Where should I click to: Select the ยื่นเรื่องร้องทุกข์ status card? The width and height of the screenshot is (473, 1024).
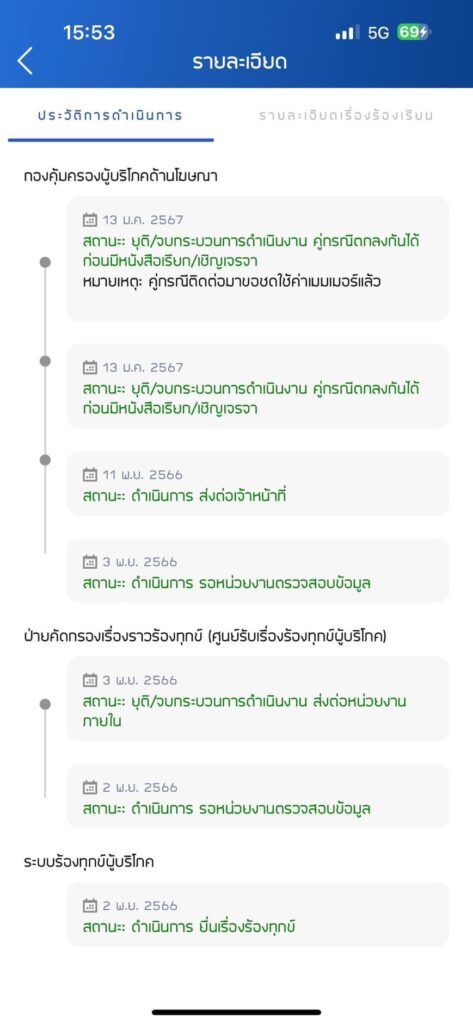tap(258, 914)
